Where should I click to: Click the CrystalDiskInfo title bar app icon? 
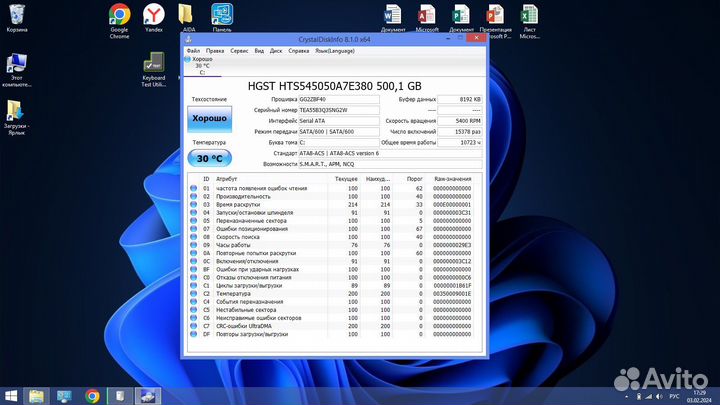[x=189, y=39]
